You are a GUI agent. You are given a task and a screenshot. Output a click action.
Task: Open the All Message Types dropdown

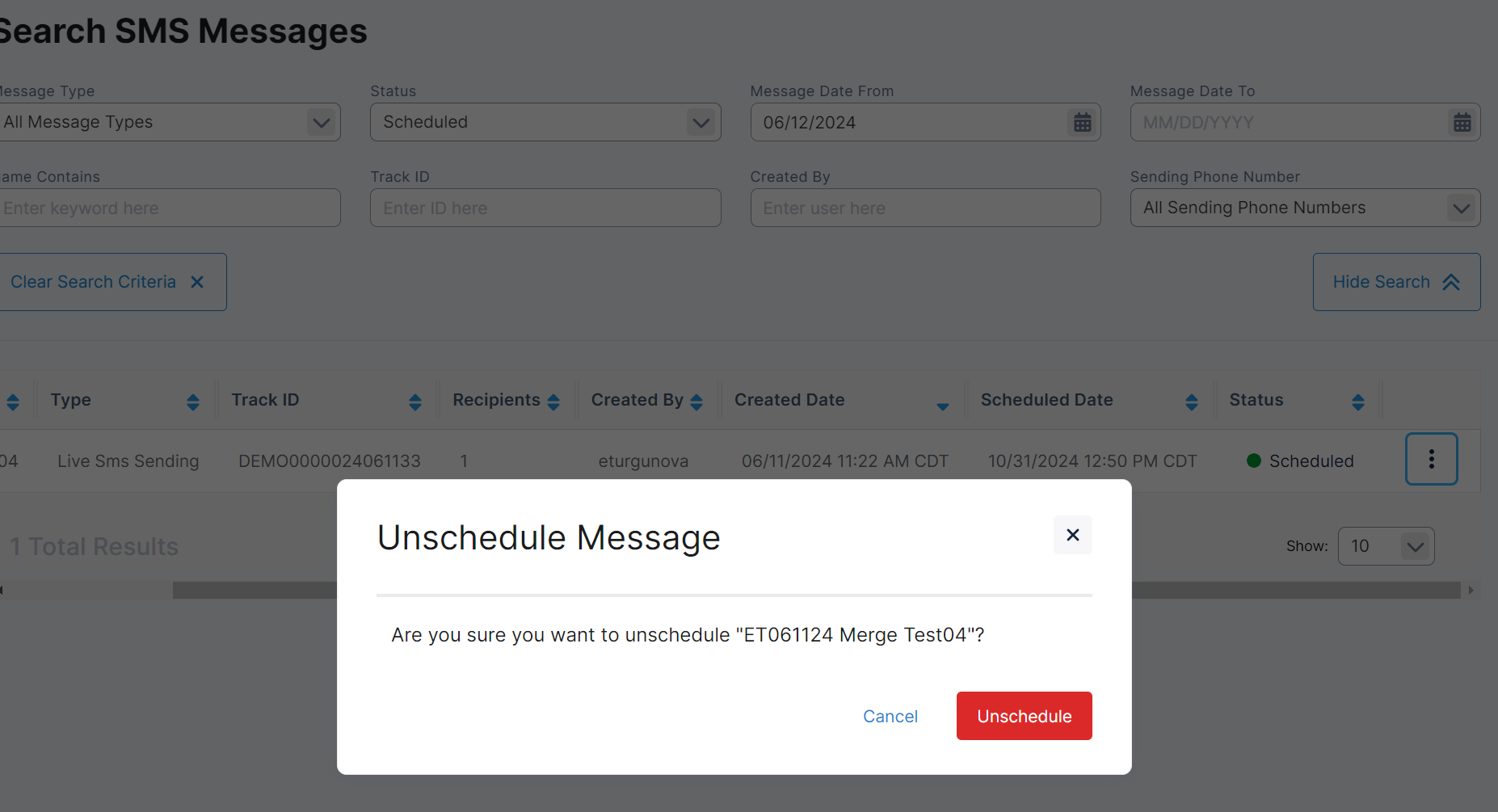(321, 123)
